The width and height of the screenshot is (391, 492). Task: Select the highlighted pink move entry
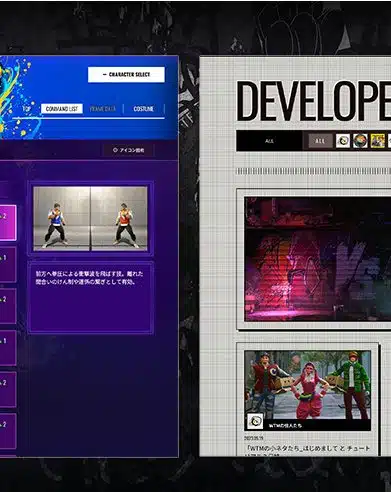(x=7, y=223)
